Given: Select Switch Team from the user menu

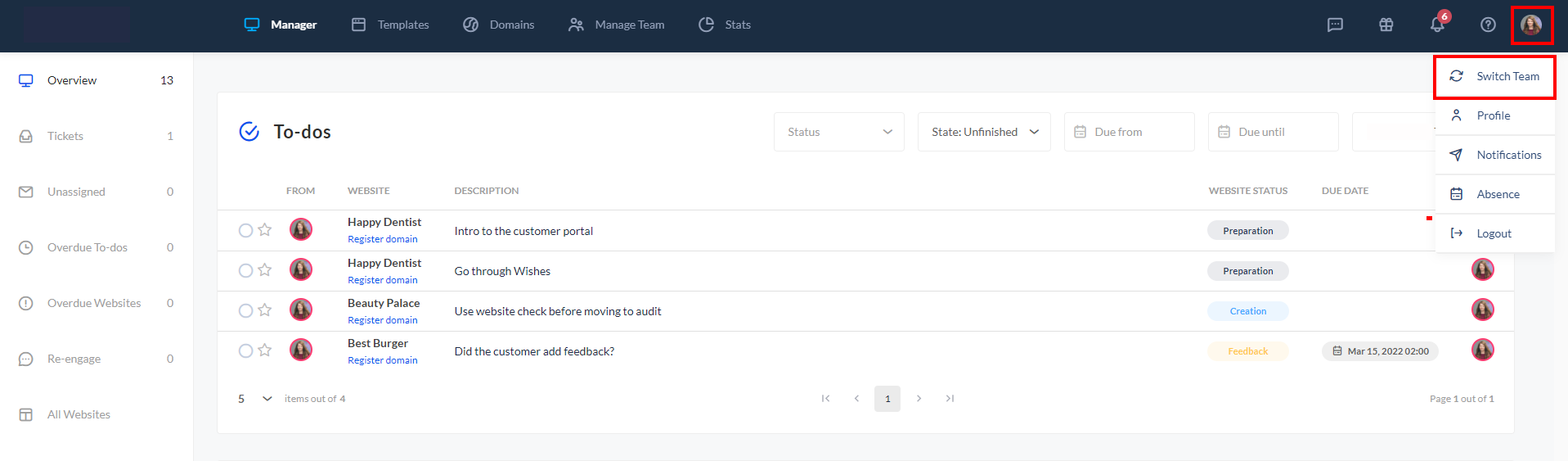Looking at the screenshot, I should click(1494, 76).
